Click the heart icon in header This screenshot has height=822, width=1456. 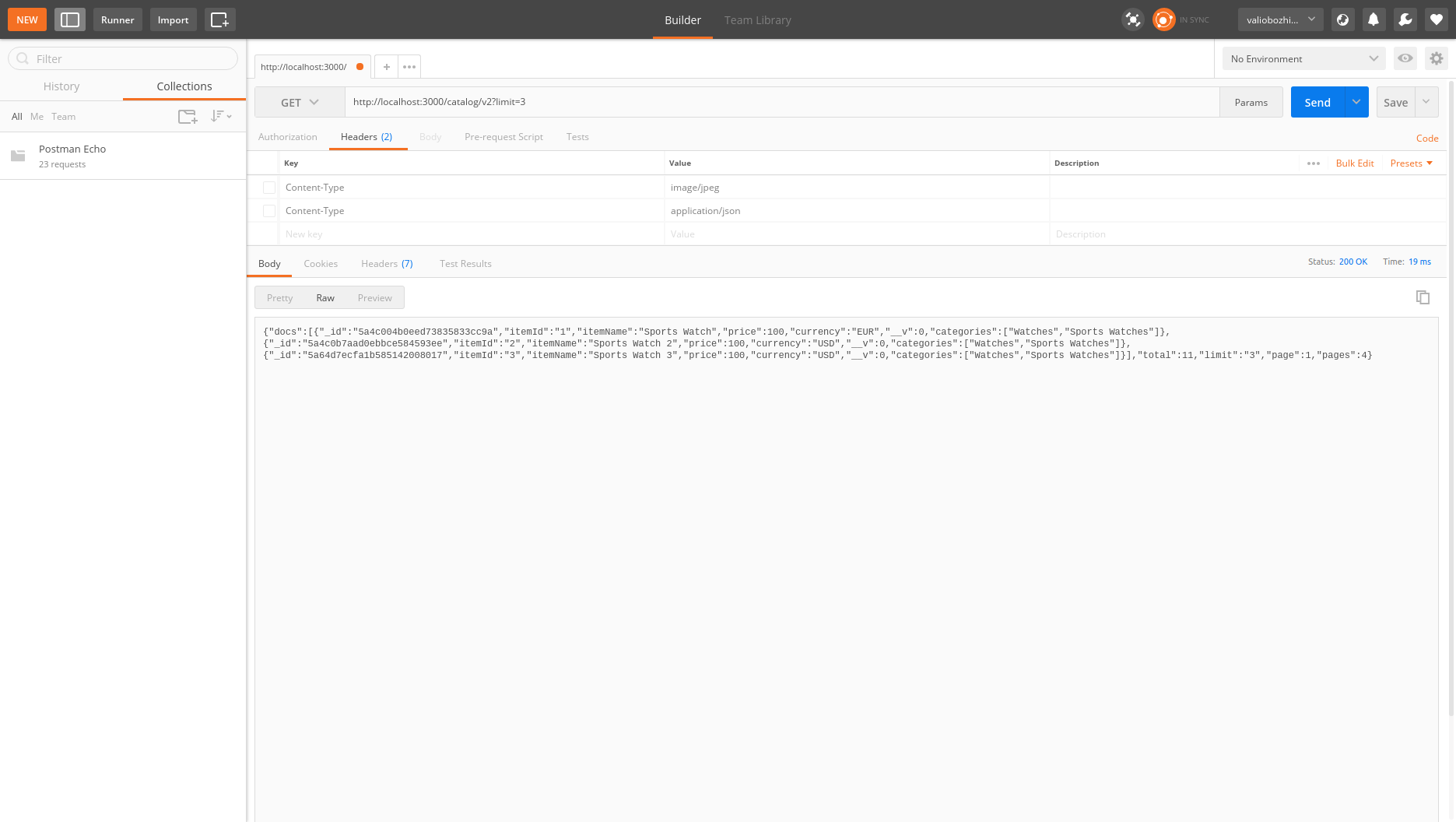point(1437,19)
